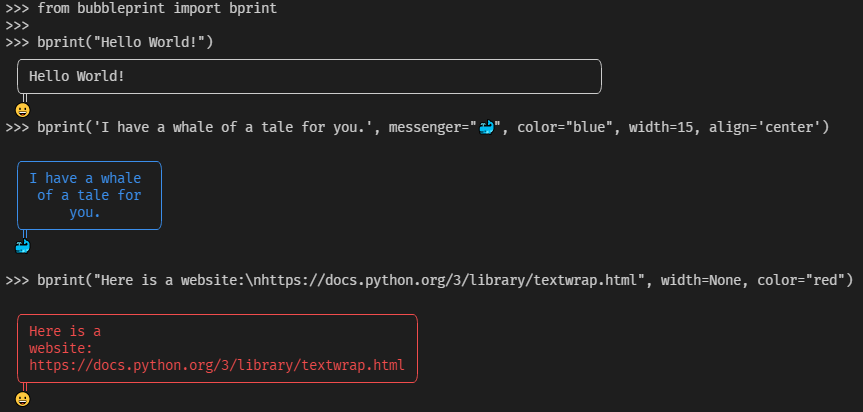This screenshot has height=412, width=863.
Task: Click the whale emoji beneath the blue bubble
Action: [x=23, y=246]
